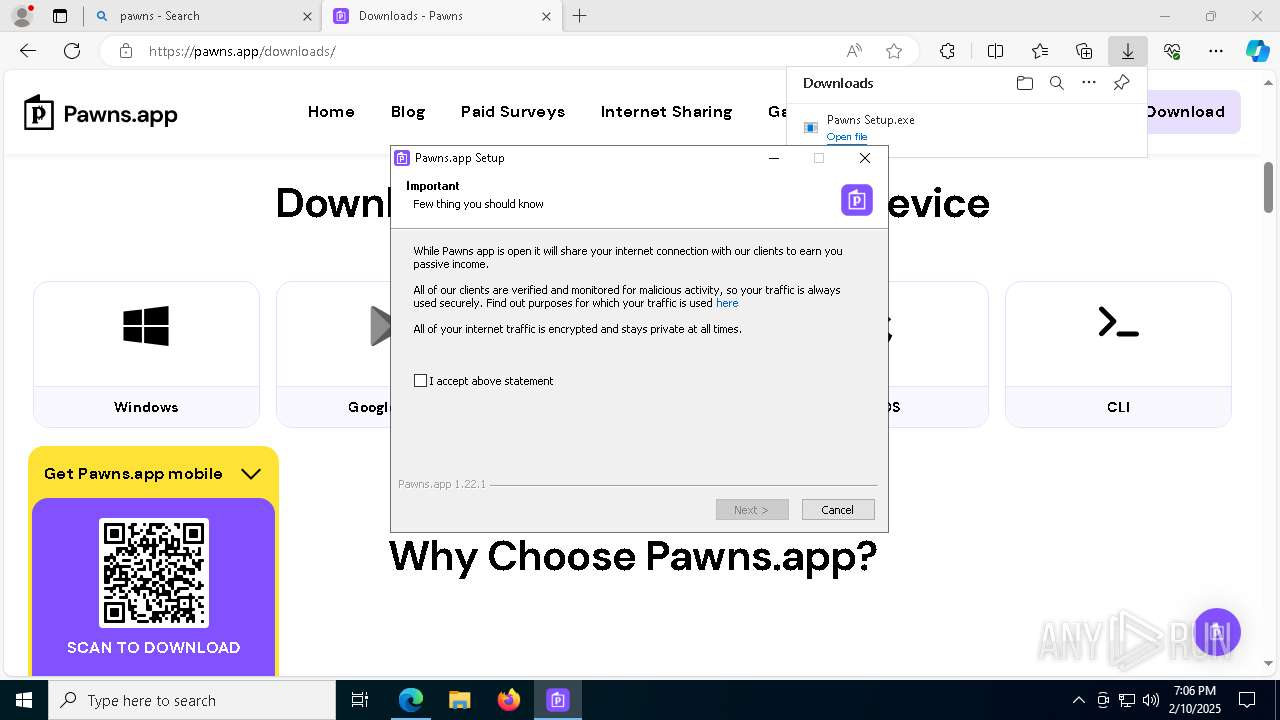Image resolution: width=1280 pixels, height=720 pixels.
Task: Go back to the previous page
Action: point(28,51)
